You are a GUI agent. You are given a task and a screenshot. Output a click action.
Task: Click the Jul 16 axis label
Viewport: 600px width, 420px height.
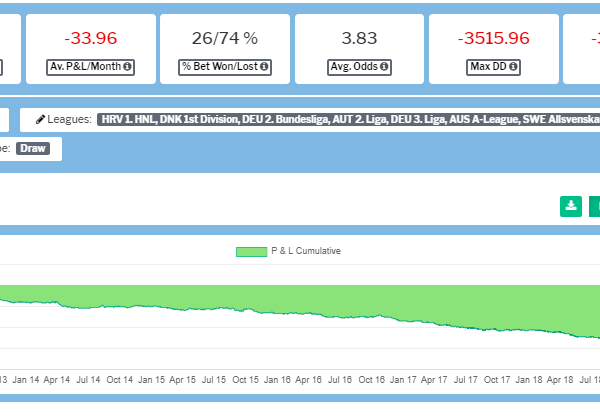pos(340,380)
